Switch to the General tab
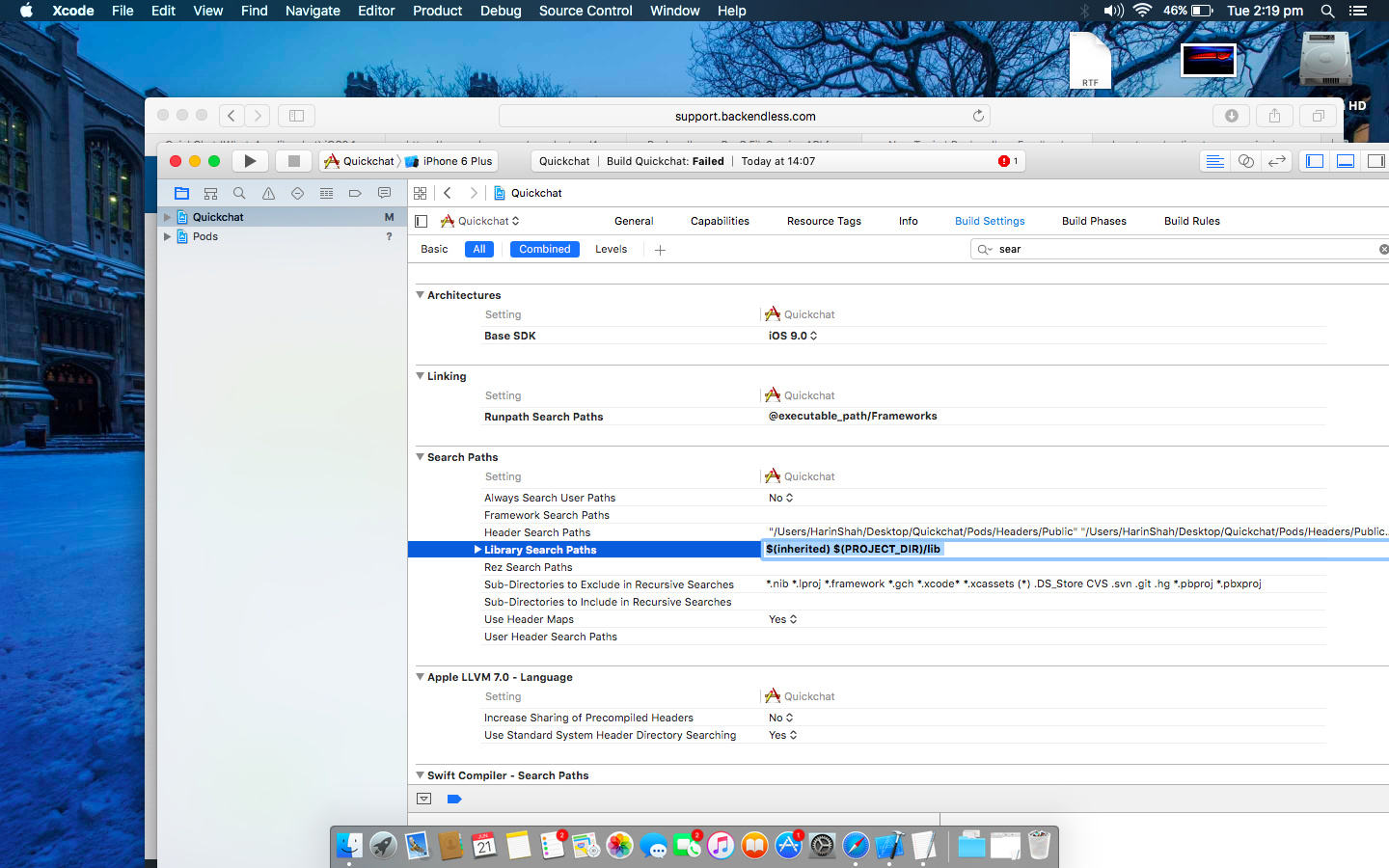This screenshot has width=1389, height=868. (634, 221)
